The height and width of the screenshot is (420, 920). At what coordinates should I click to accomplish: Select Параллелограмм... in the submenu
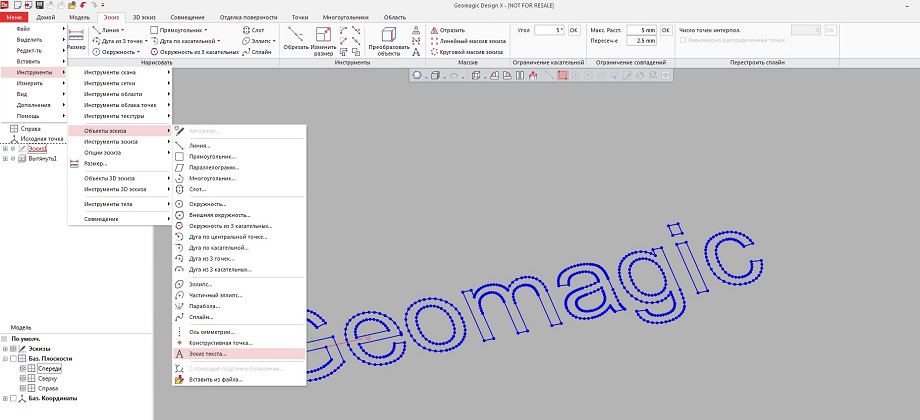click(x=239, y=167)
